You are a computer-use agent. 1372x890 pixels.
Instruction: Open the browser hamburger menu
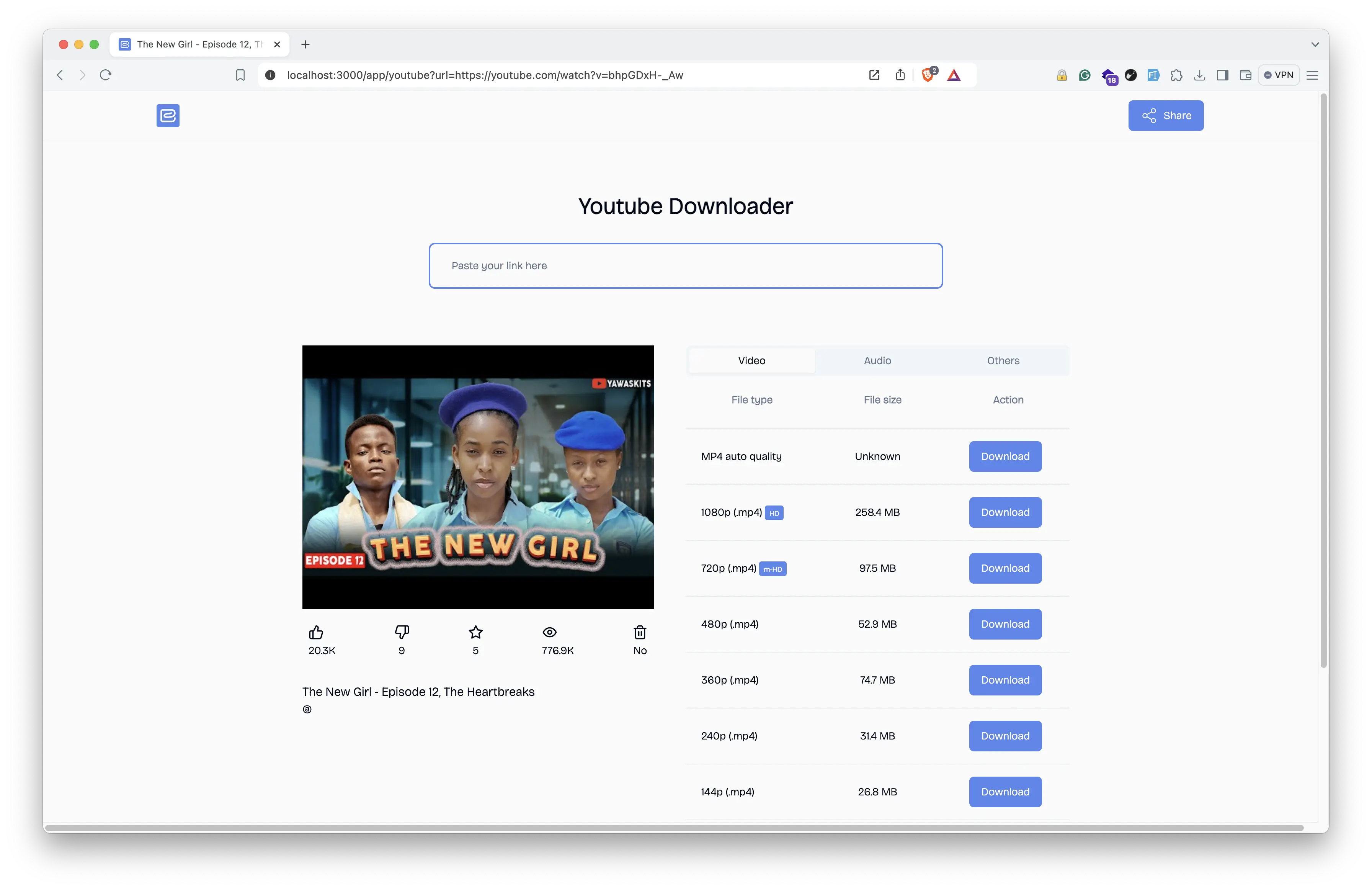[1313, 75]
